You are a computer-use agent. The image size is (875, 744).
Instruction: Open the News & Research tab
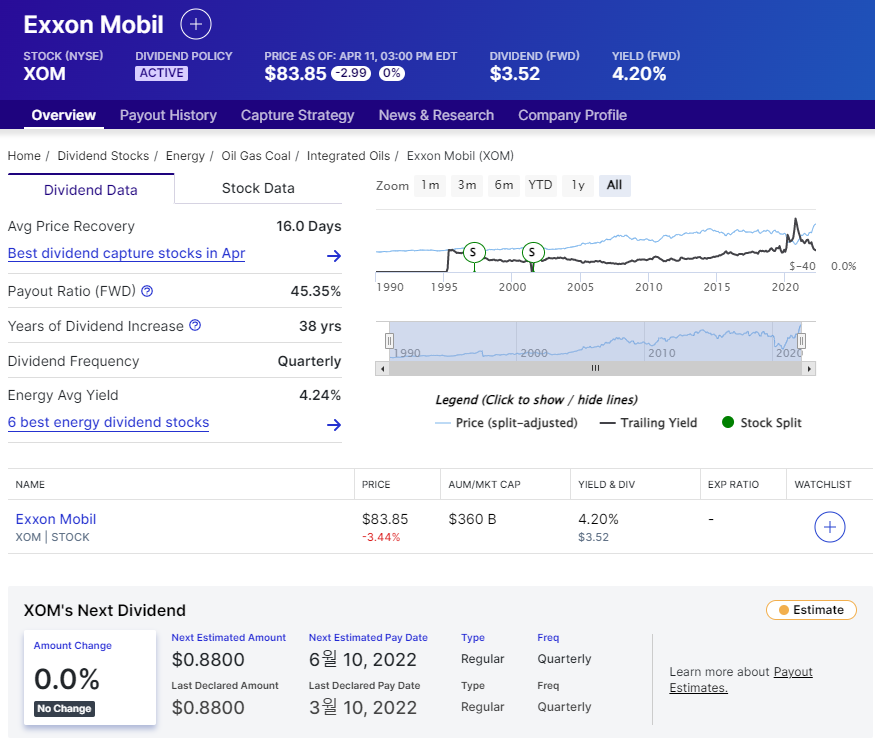[x=436, y=116]
